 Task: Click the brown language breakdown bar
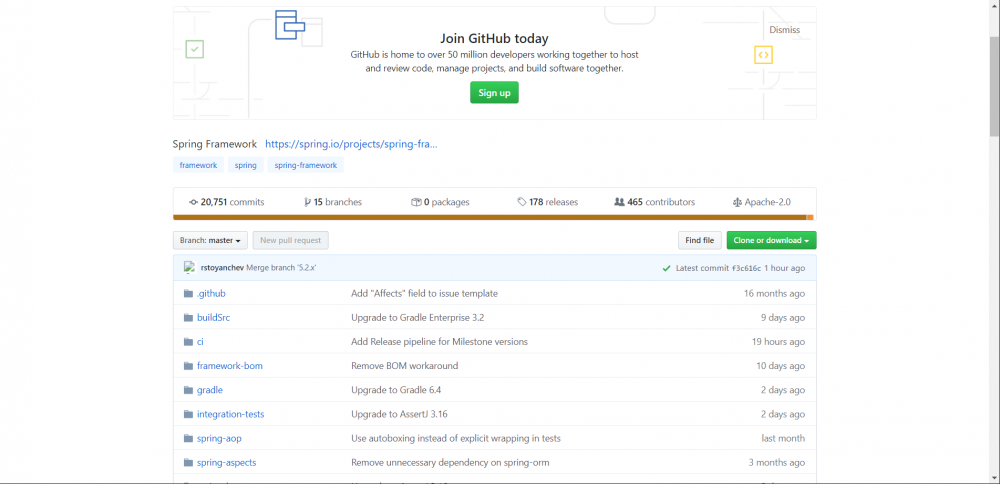489,217
